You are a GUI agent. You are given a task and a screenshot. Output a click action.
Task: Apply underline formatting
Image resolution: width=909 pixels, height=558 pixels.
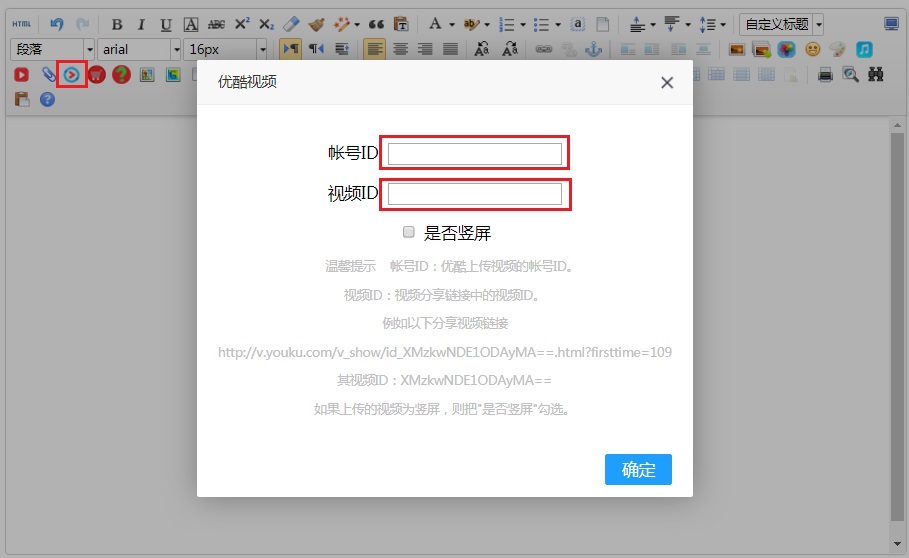[166, 24]
